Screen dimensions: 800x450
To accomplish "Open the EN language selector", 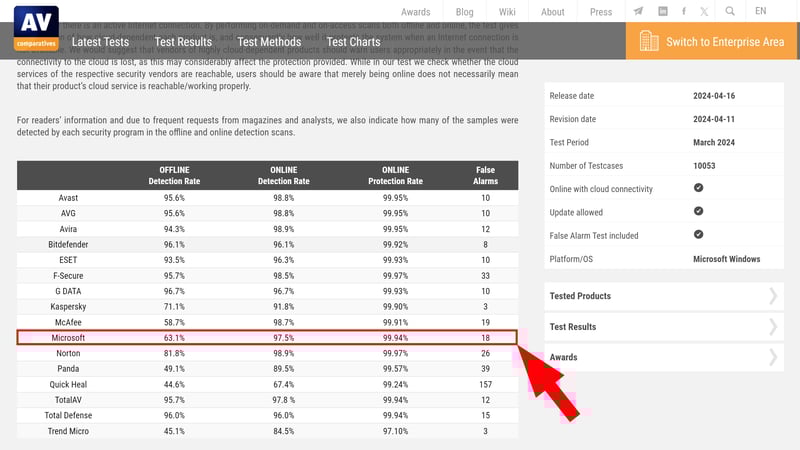I will pyautogui.click(x=761, y=11).
